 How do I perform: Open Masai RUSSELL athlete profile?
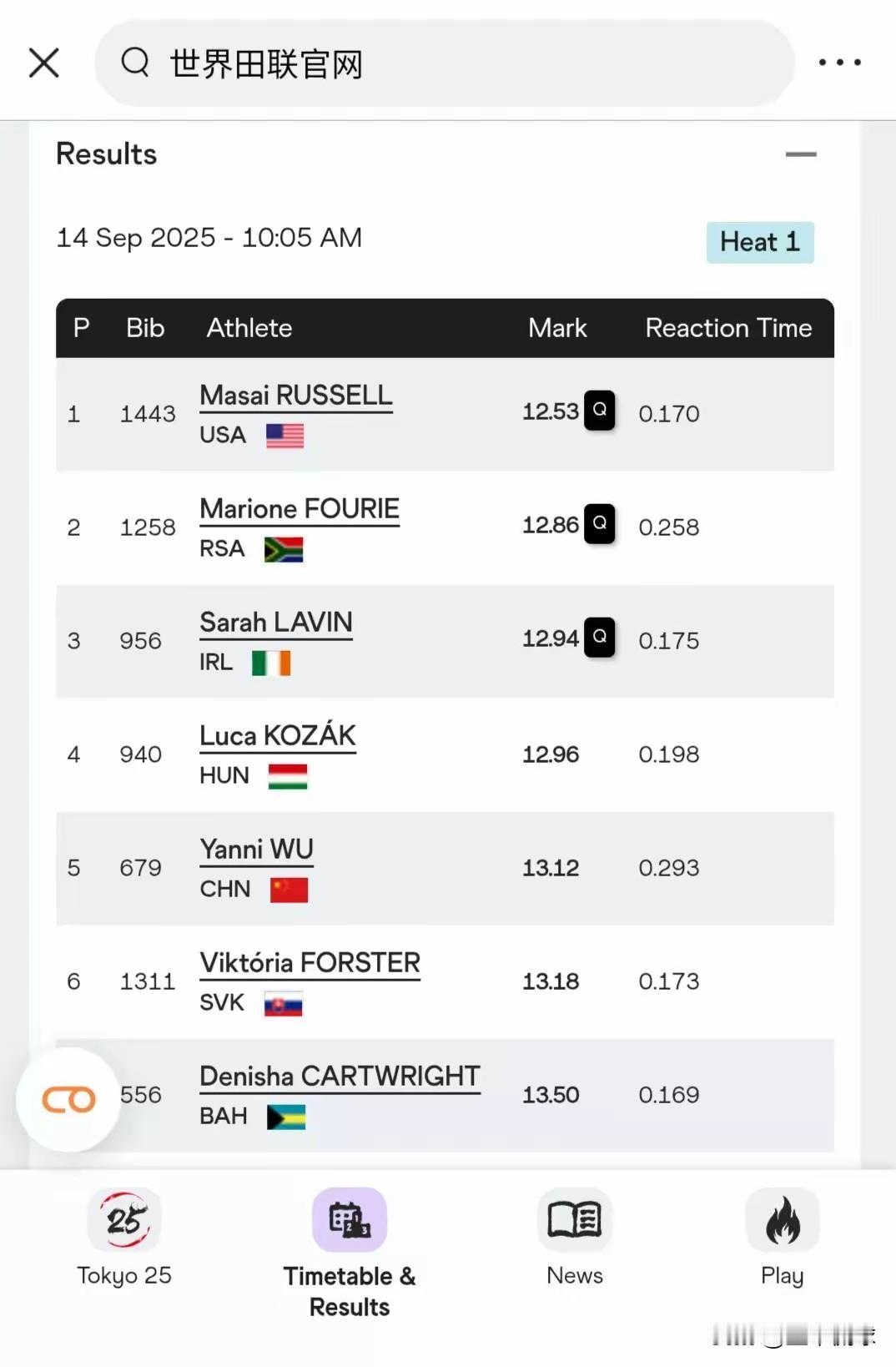pyautogui.click(x=296, y=396)
